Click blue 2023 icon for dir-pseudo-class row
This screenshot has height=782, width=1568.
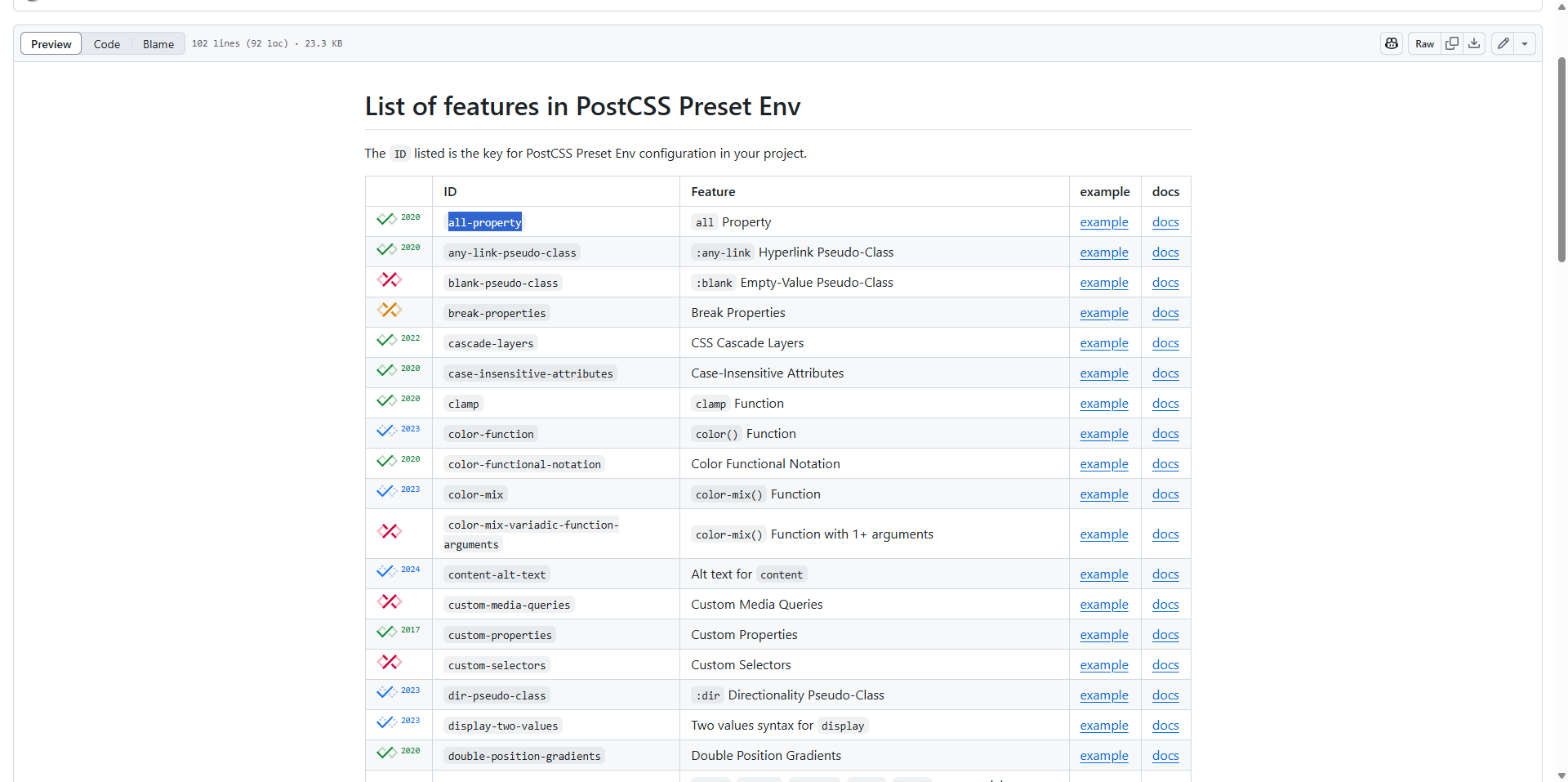coord(398,692)
